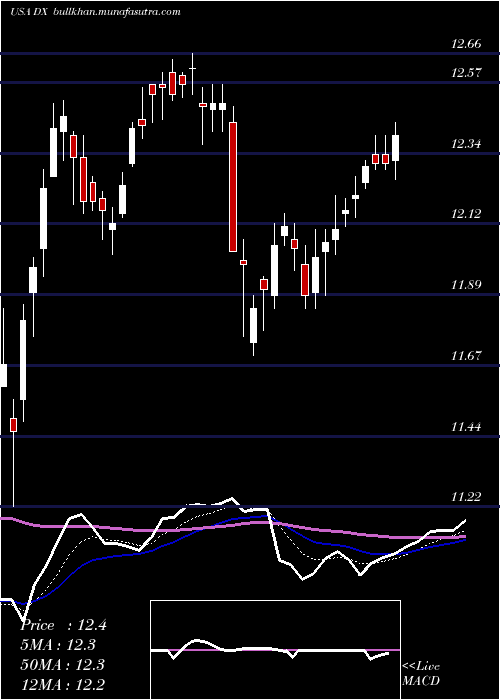Click the 11.22 price level label
Image resolution: width=500 pixels, height=700 pixels.
[466, 497]
